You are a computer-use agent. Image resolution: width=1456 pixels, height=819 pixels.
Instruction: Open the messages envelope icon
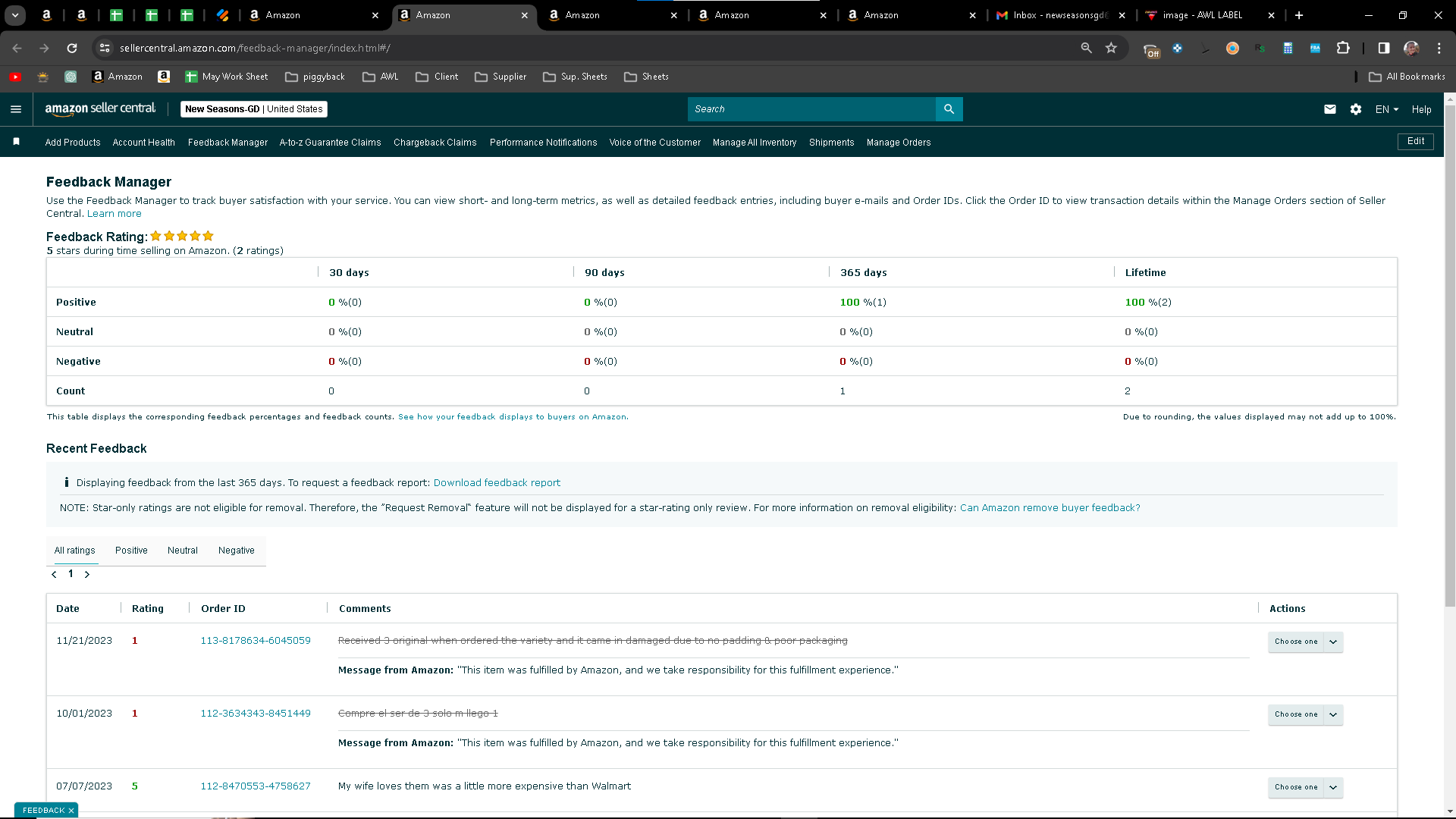(x=1330, y=109)
